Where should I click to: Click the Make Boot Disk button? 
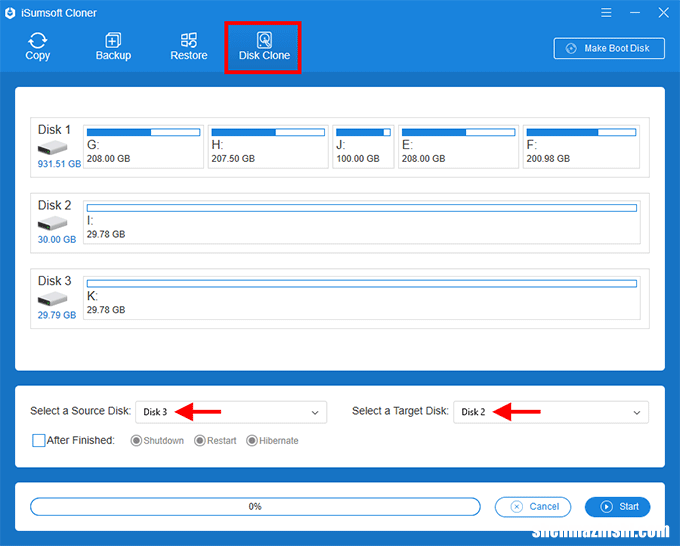609,48
